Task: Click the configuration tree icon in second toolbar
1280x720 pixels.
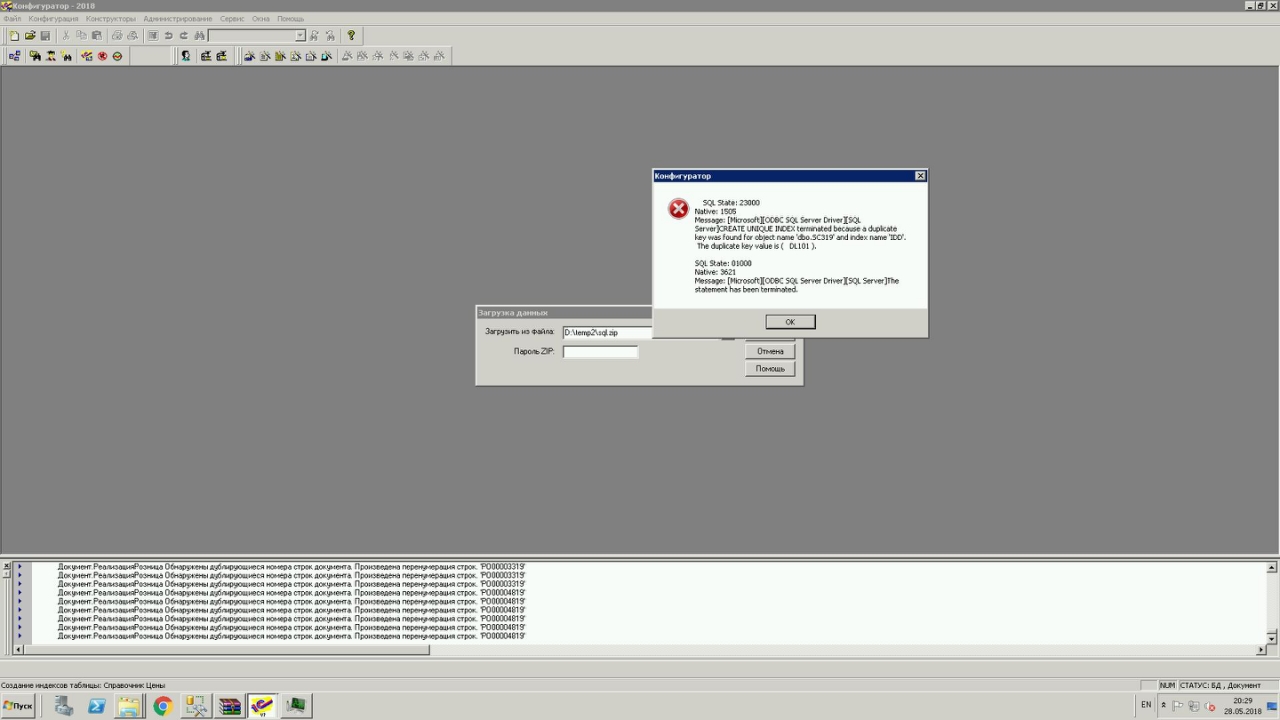Action: pyautogui.click(x=14, y=56)
